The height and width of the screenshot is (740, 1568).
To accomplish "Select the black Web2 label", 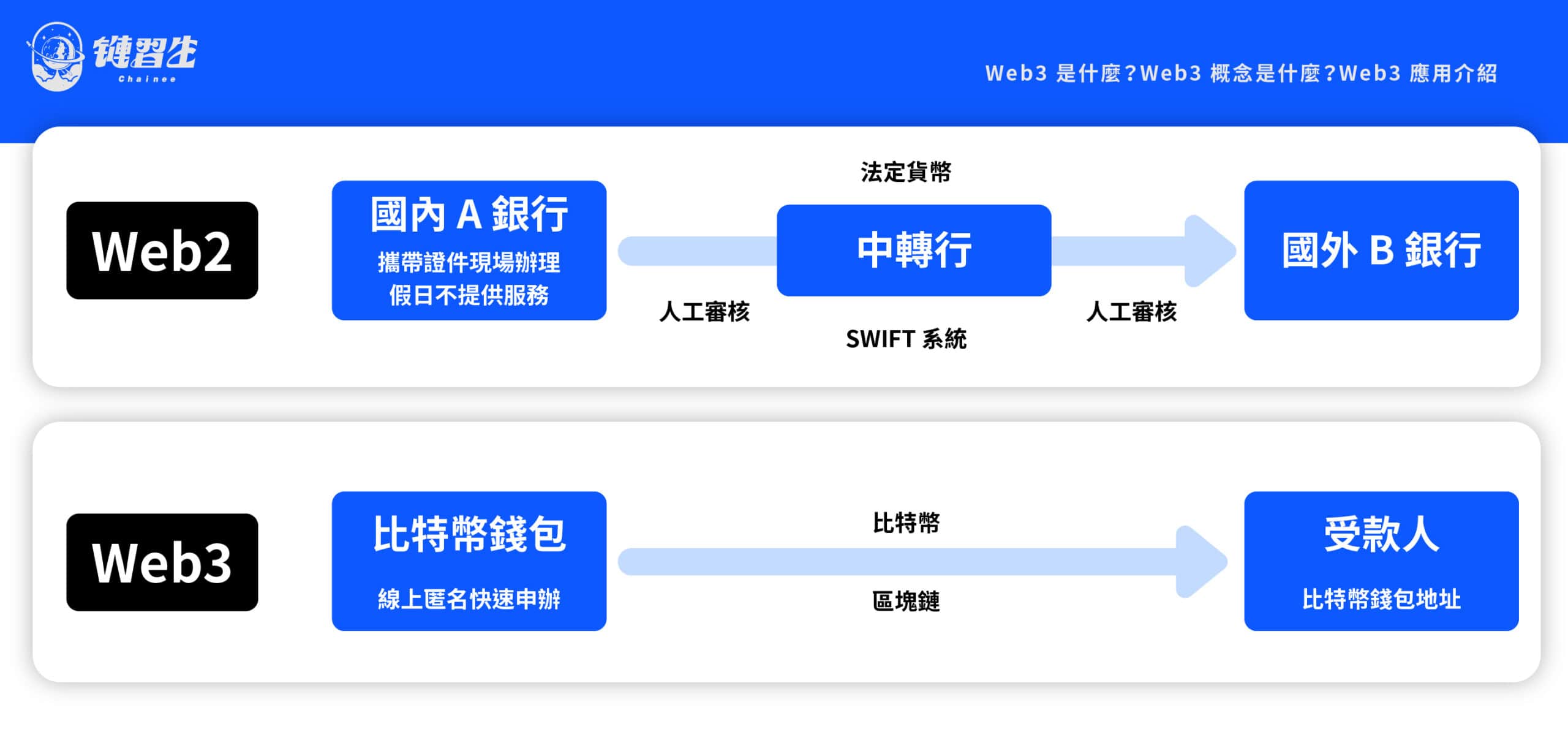I will [162, 251].
